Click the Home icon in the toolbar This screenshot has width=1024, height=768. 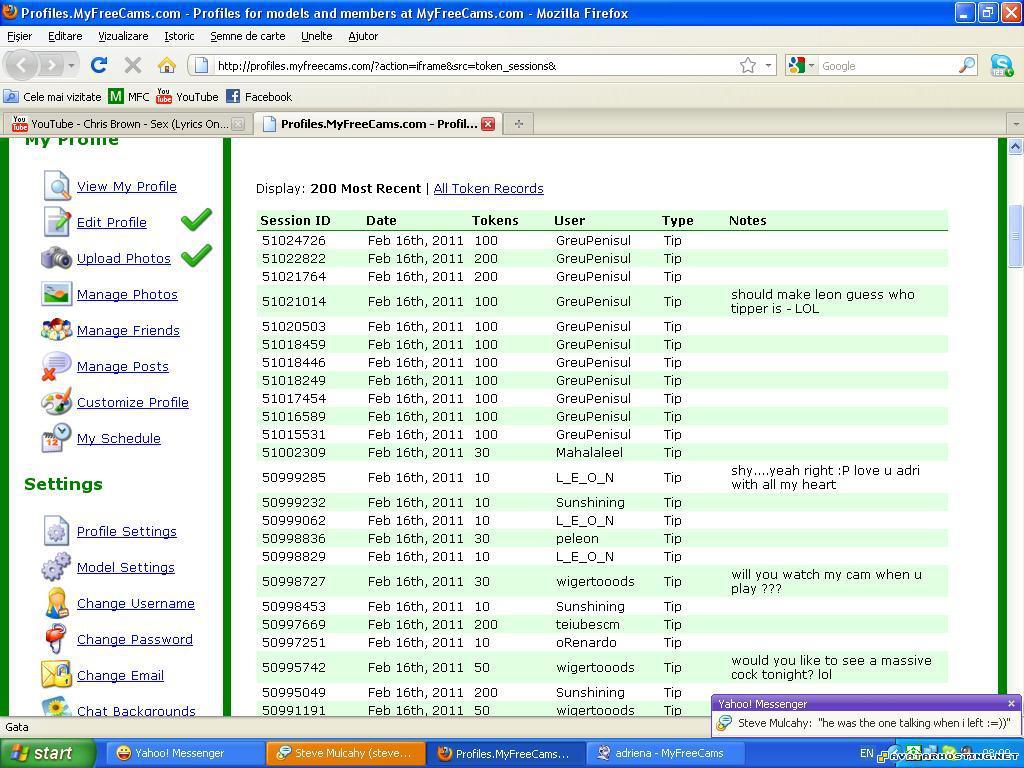click(166, 65)
